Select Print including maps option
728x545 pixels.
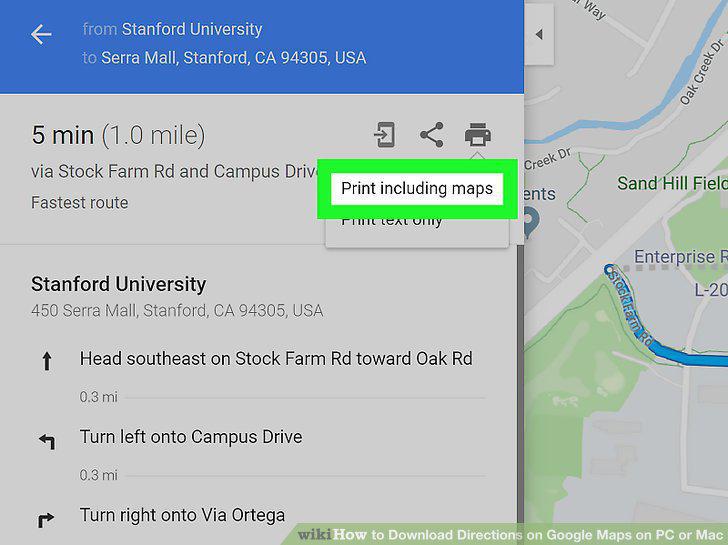pos(417,188)
